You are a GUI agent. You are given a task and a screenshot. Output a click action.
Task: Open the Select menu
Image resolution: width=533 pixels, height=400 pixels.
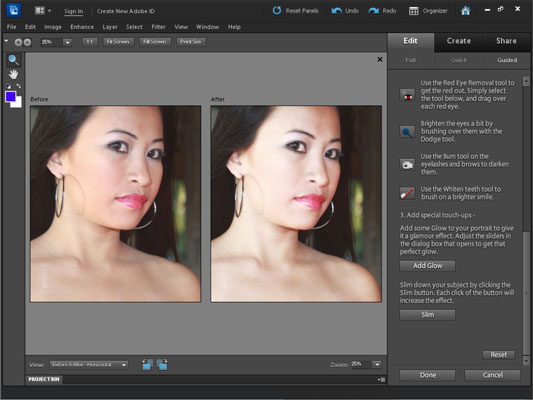click(134, 27)
